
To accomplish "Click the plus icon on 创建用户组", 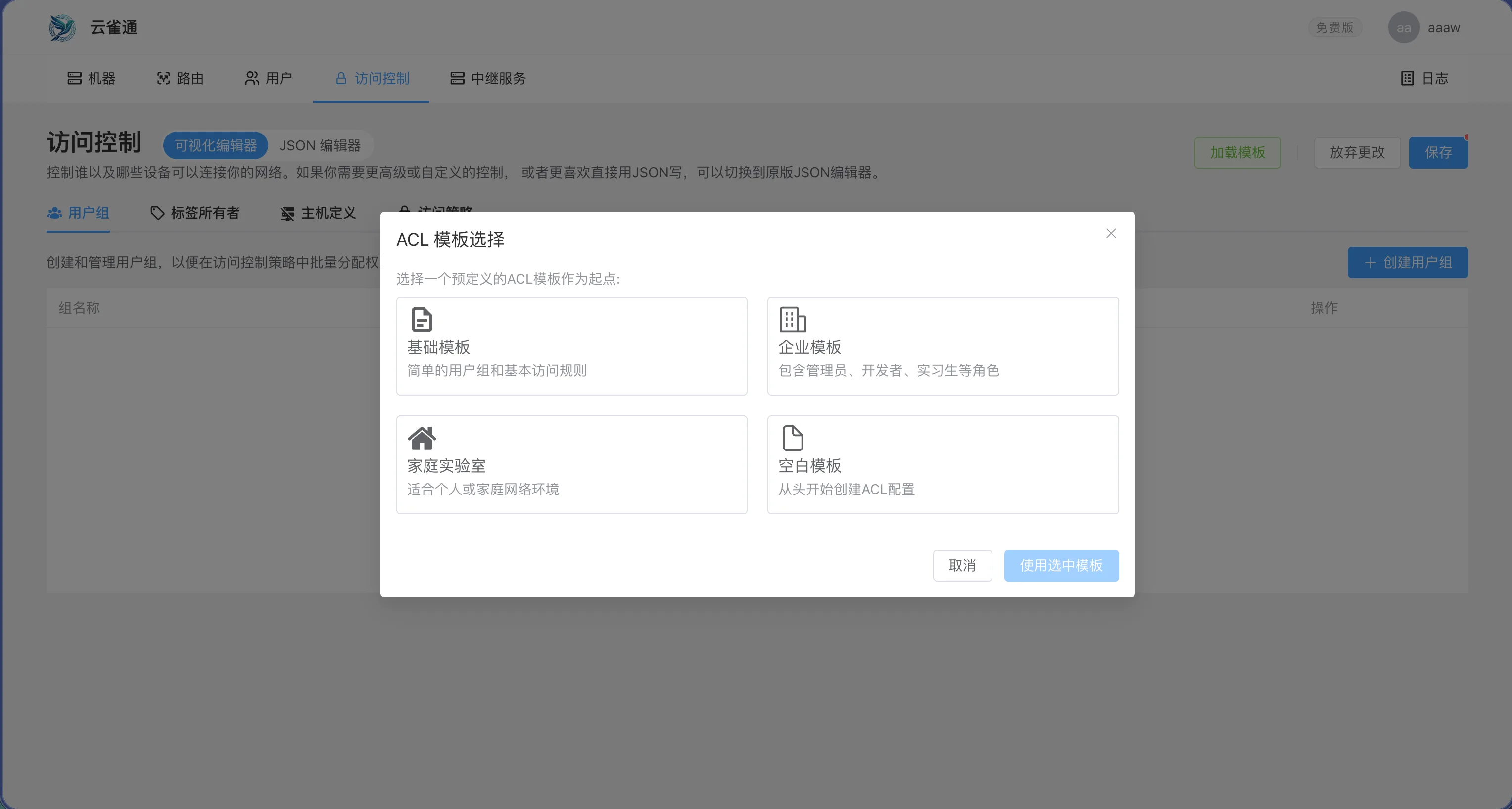I will coord(1370,262).
